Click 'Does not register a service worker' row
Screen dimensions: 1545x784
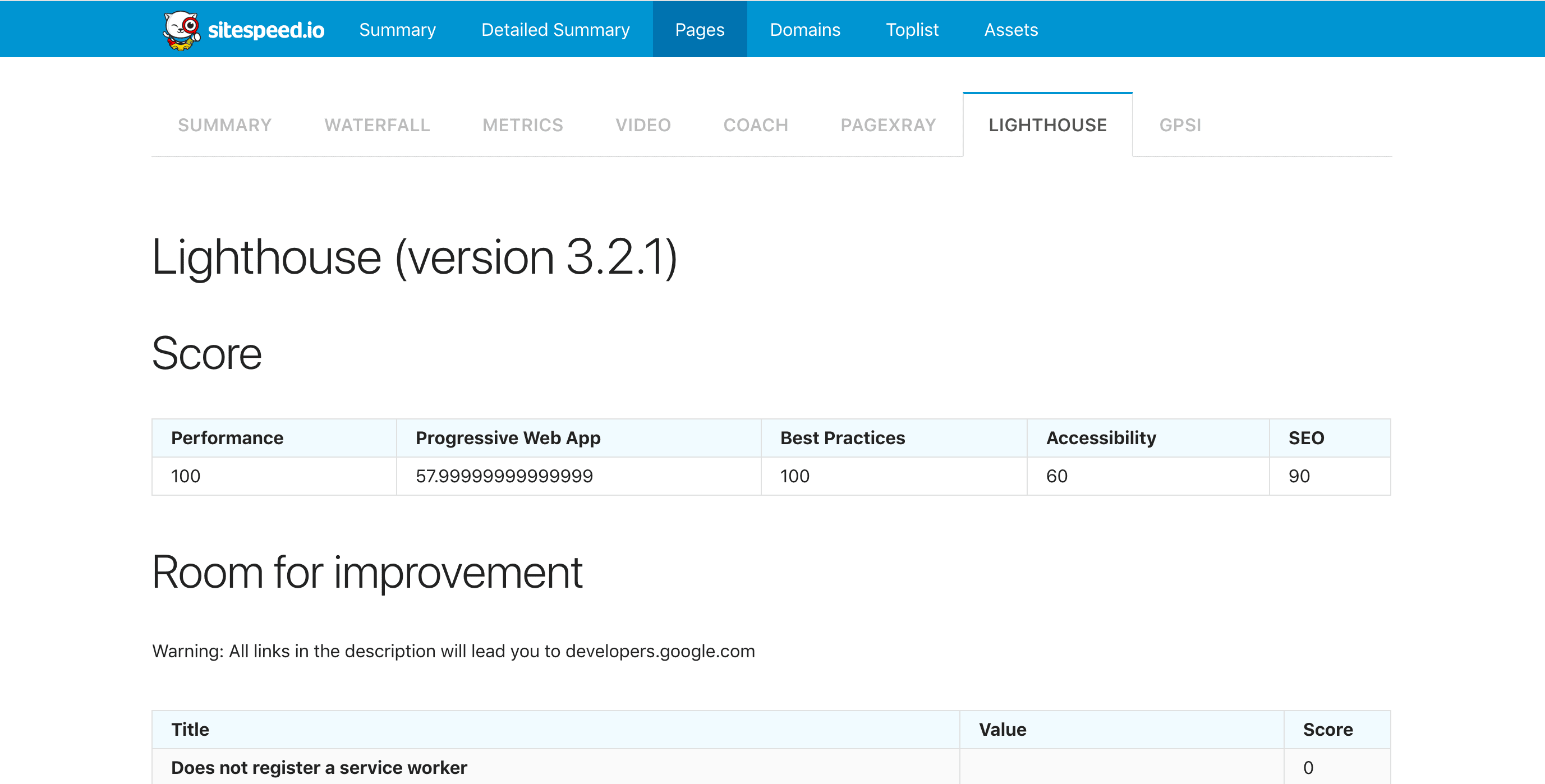pos(319,768)
